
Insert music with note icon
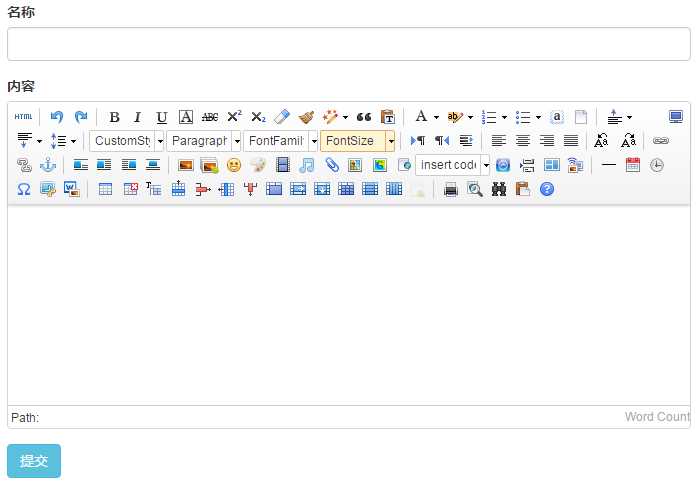307,165
